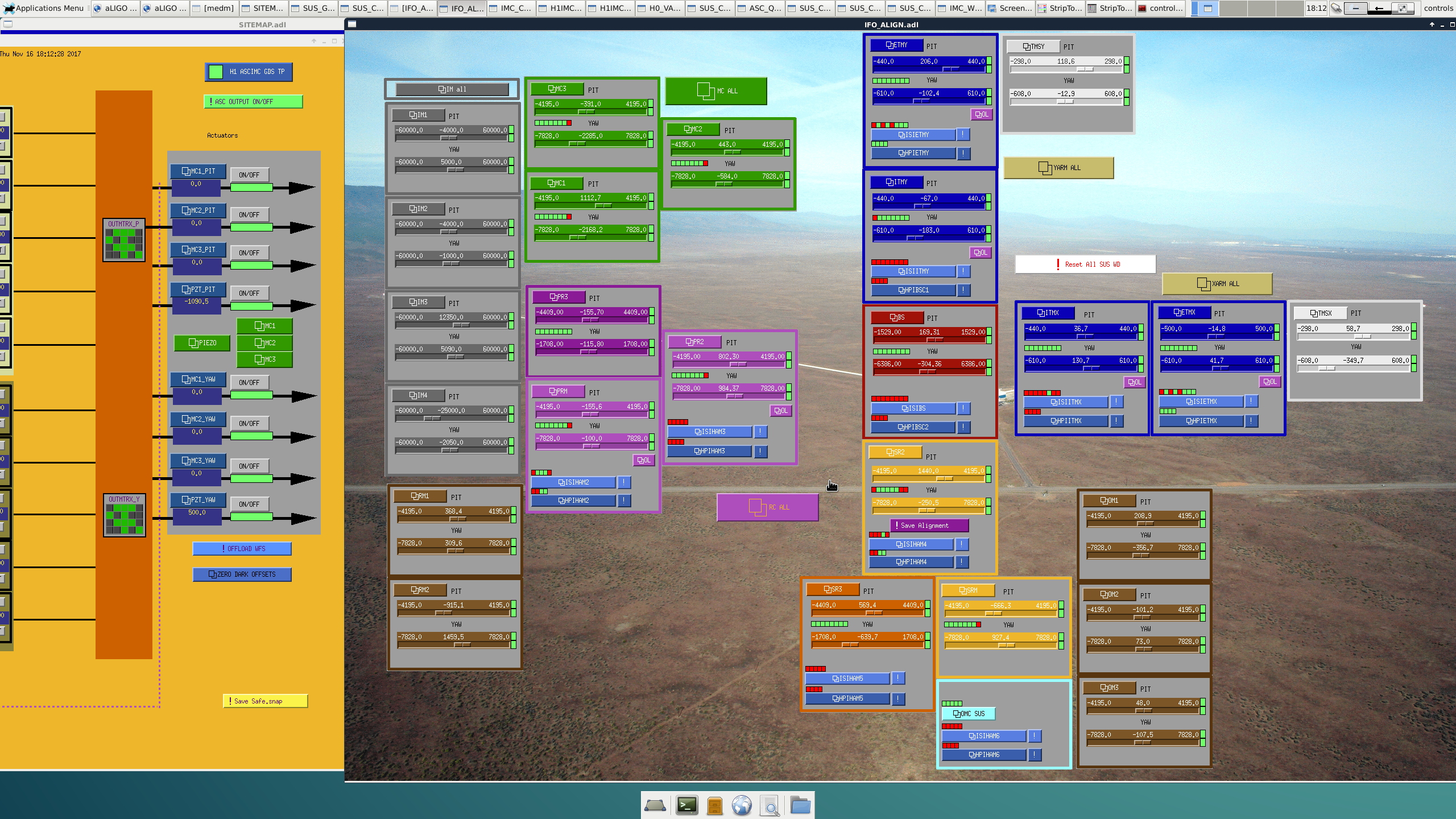The height and width of the screenshot is (819, 1456).
Task: Expand the XARM ALL display menu
Action: point(1217,284)
